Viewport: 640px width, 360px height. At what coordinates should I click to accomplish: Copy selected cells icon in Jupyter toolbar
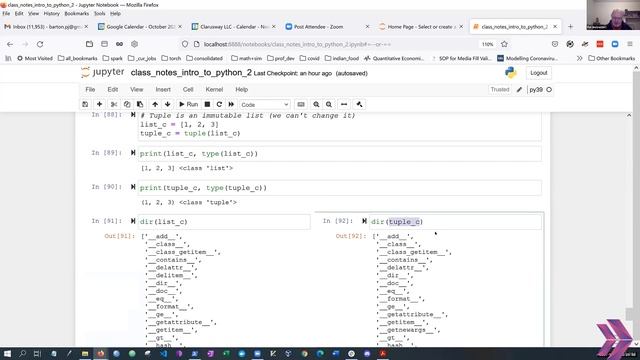(x=127, y=104)
